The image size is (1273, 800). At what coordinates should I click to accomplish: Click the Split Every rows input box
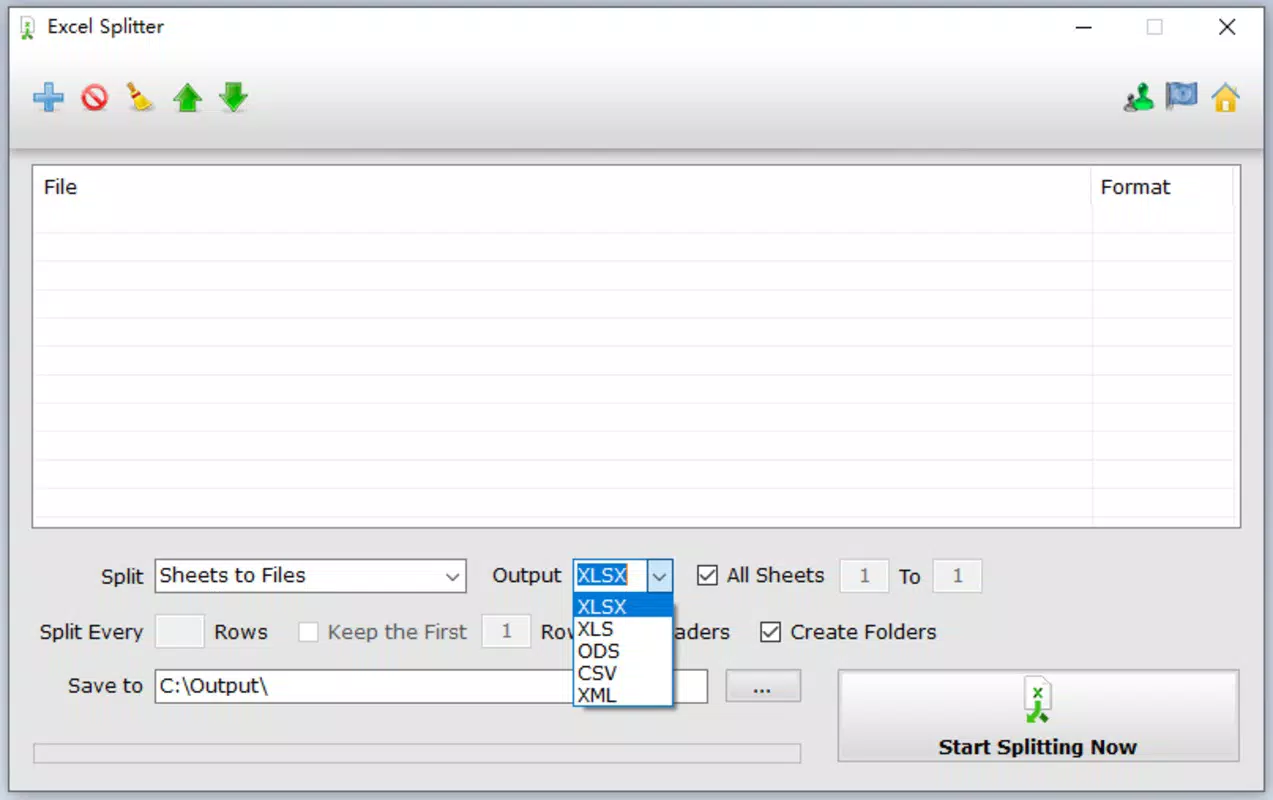pos(180,632)
